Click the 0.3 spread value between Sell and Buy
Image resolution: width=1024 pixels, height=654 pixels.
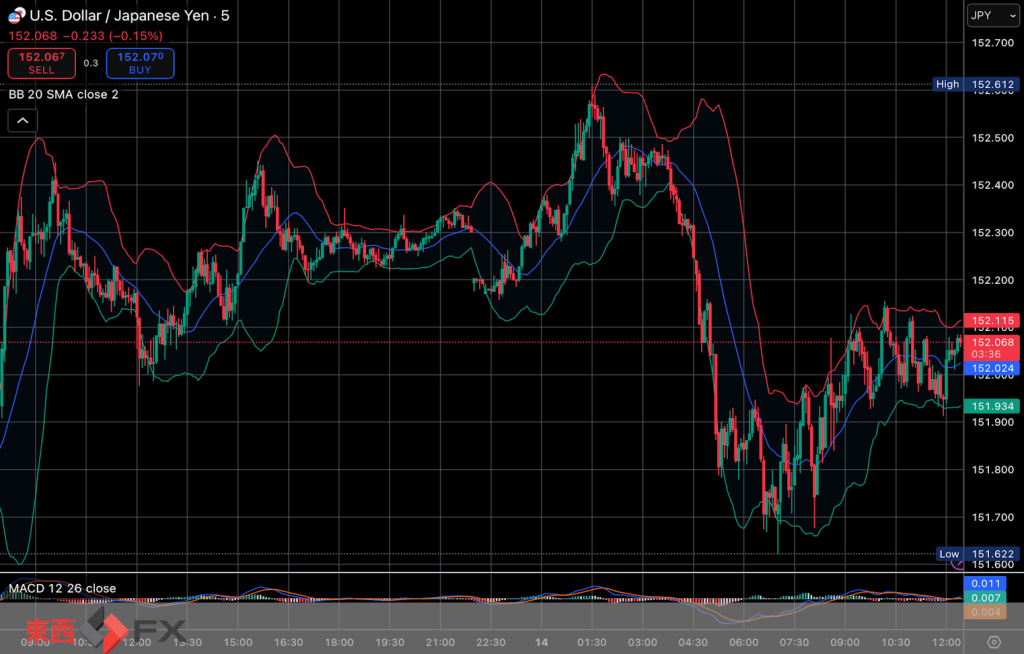tap(91, 63)
